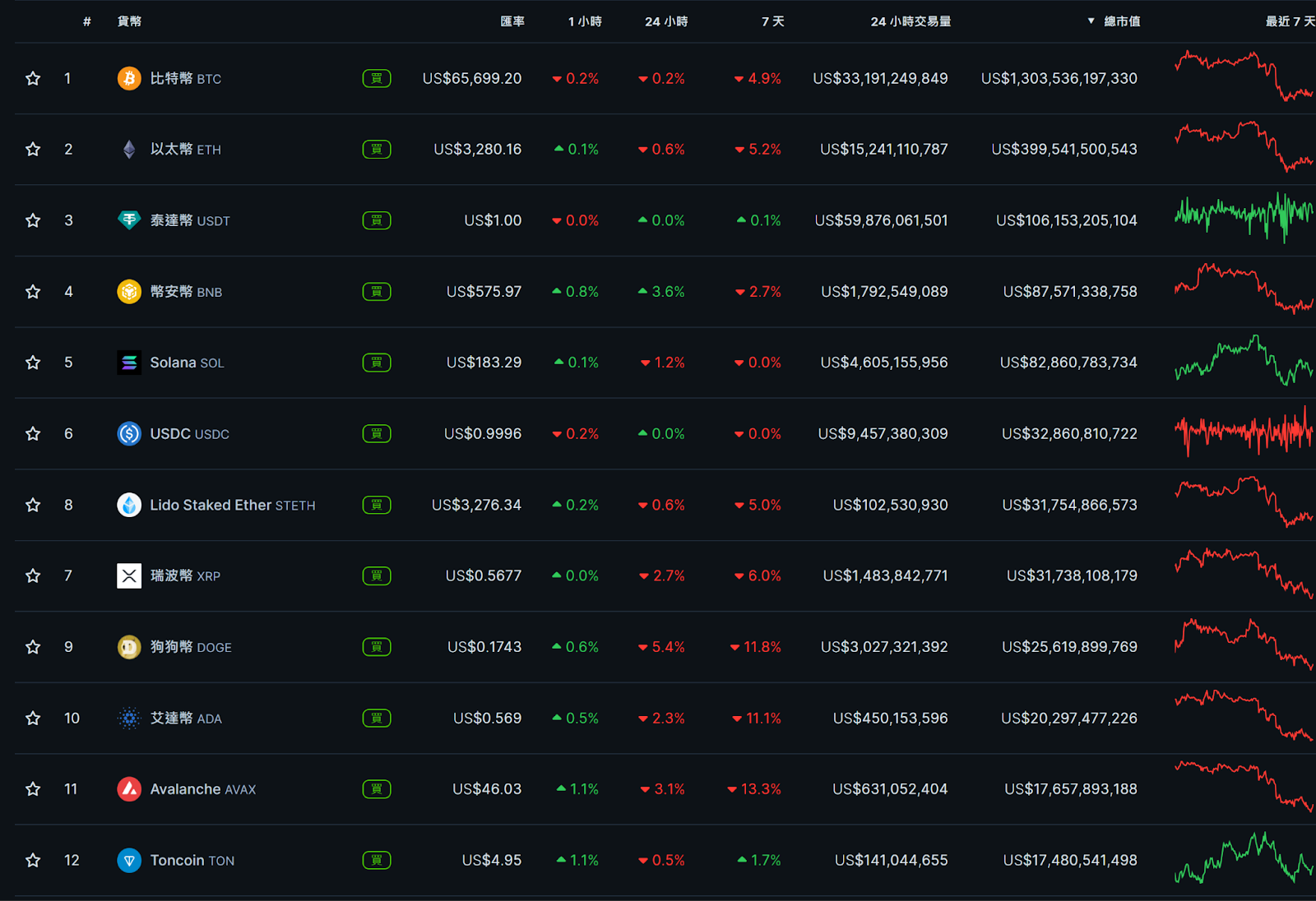
Task: Click the buy button for ADA
Action: (377, 718)
